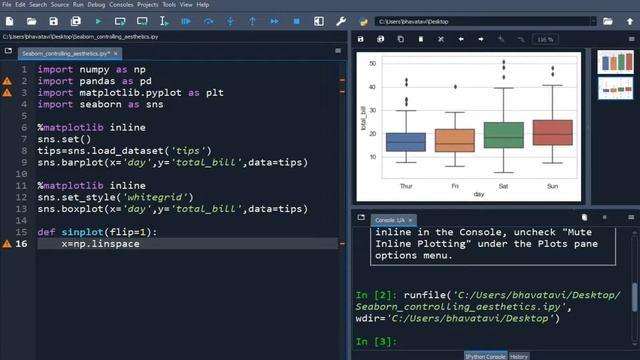Open the File menu
640x360 pixels.
point(7,4)
